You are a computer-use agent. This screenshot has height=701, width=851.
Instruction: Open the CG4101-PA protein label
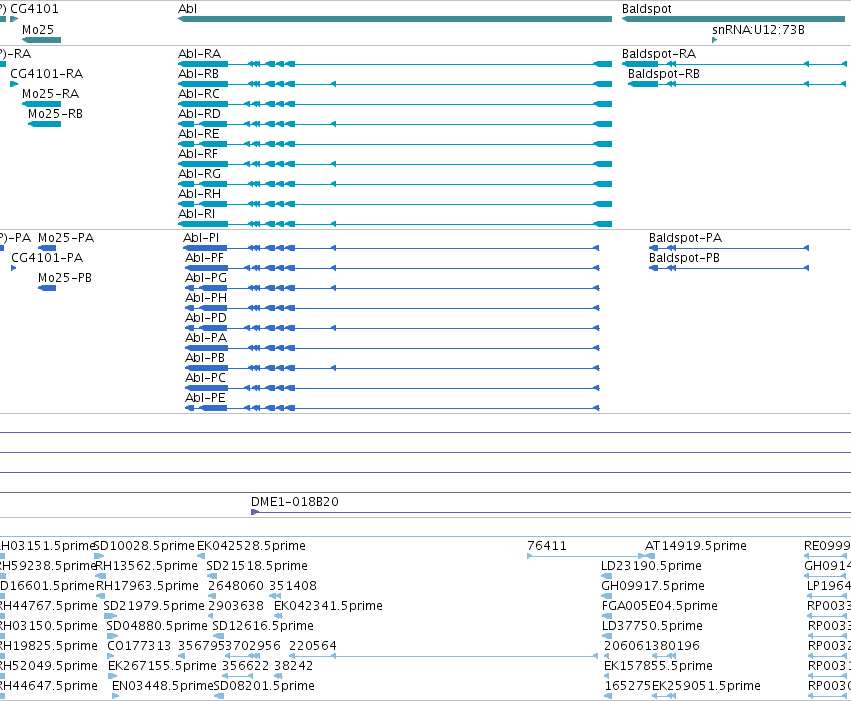tap(47, 258)
